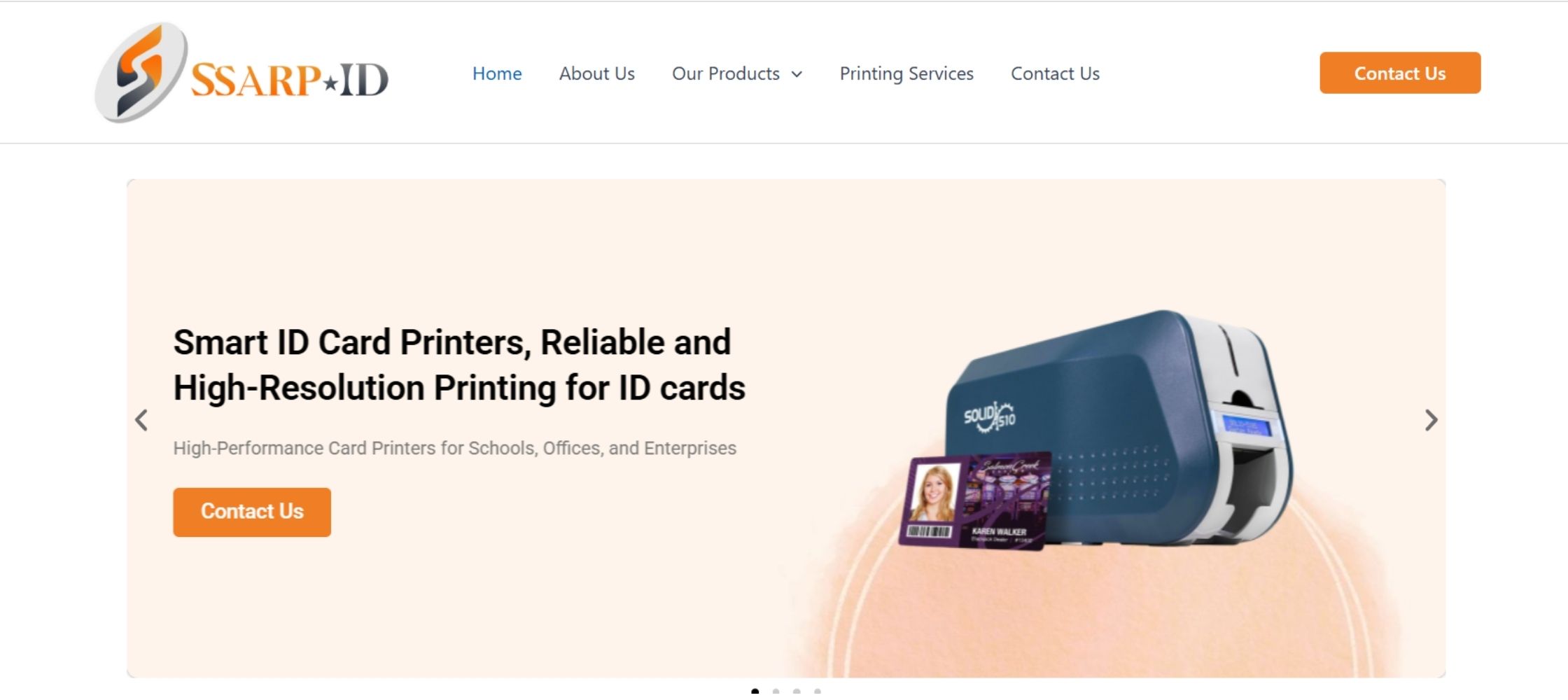Viewport: 1568px width, 700px height.
Task: Click the printer's blue LCD display
Action: pos(1247,426)
